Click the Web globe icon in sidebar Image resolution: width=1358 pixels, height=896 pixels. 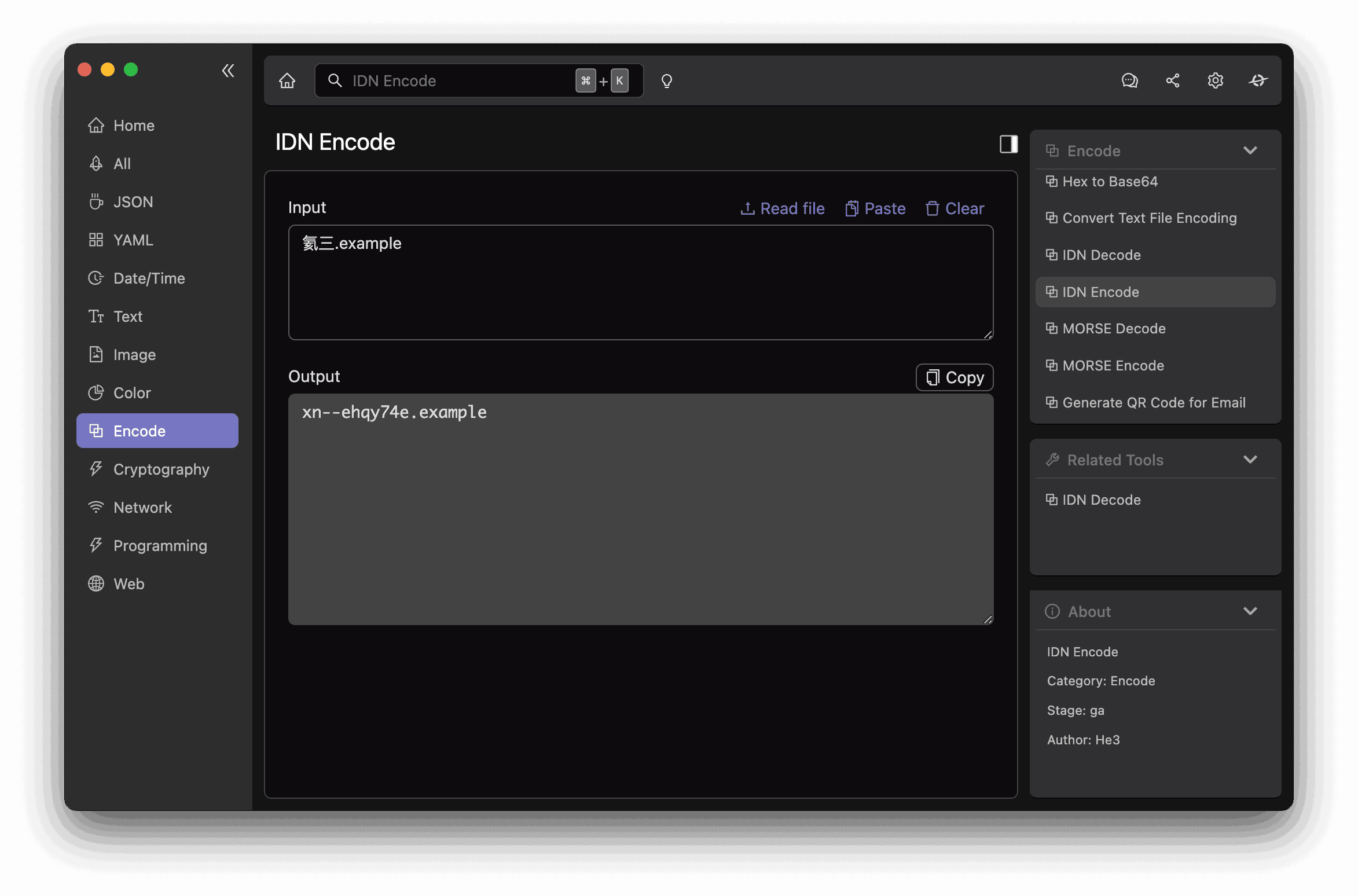coord(96,583)
